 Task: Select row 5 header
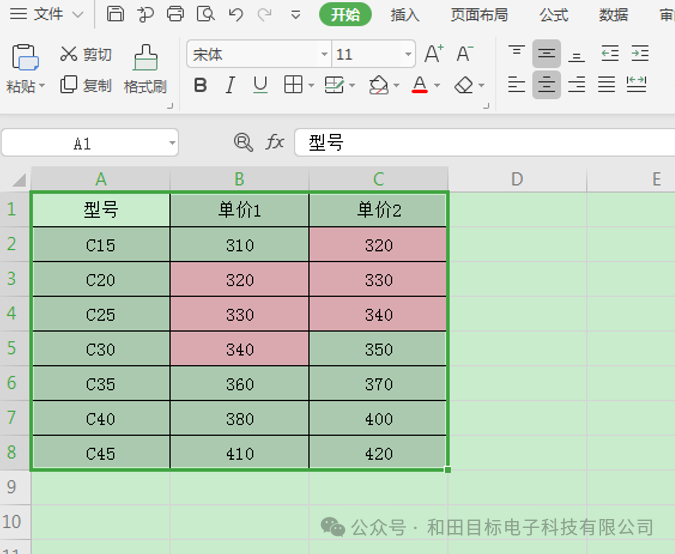pyautogui.click(x=15, y=348)
